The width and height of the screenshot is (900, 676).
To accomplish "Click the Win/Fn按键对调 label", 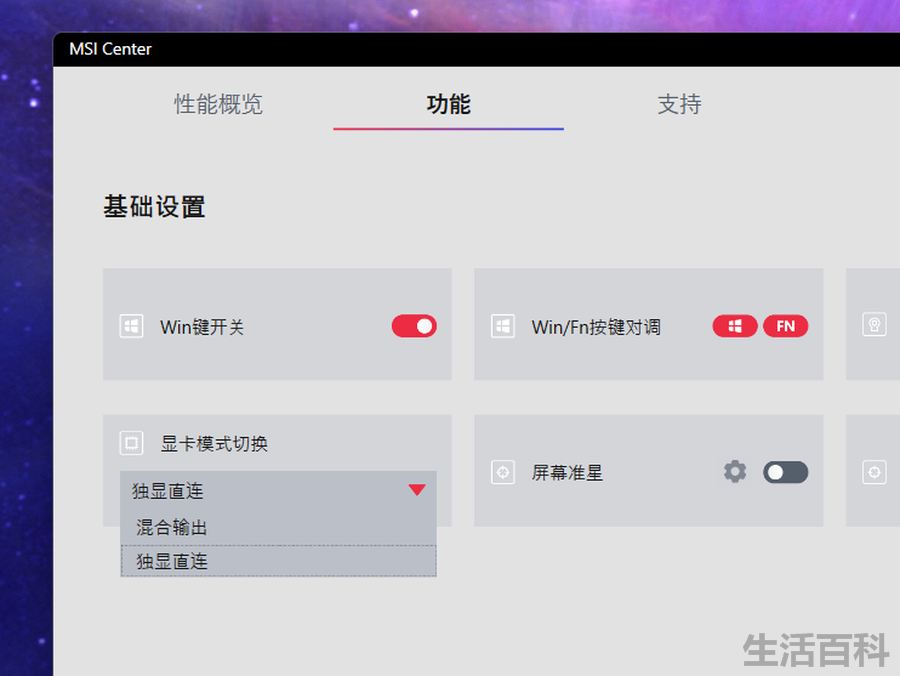I will [x=596, y=327].
